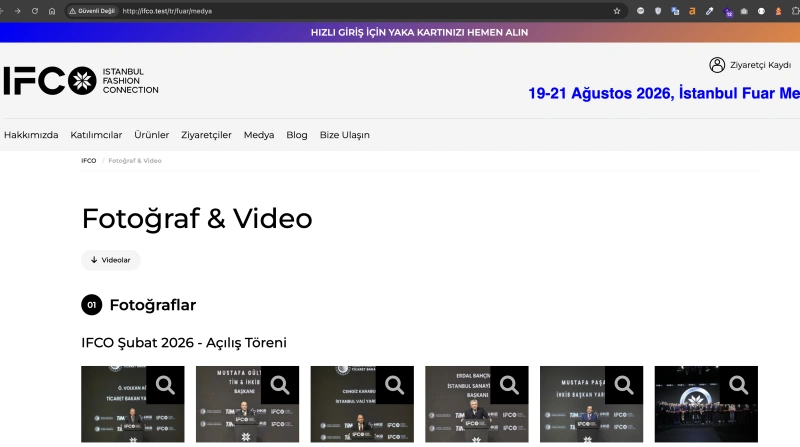Click magnifier on Mustafa Gültepe photo
The image size is (800, 447).
click(280, 385)
